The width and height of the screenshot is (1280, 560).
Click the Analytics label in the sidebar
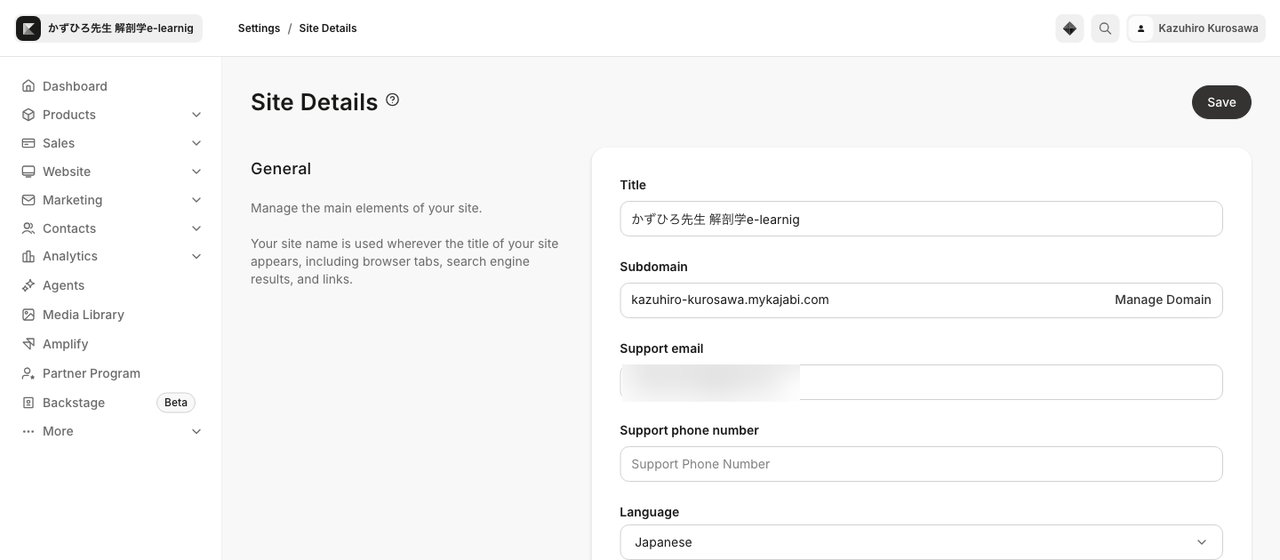click(70, 256)
